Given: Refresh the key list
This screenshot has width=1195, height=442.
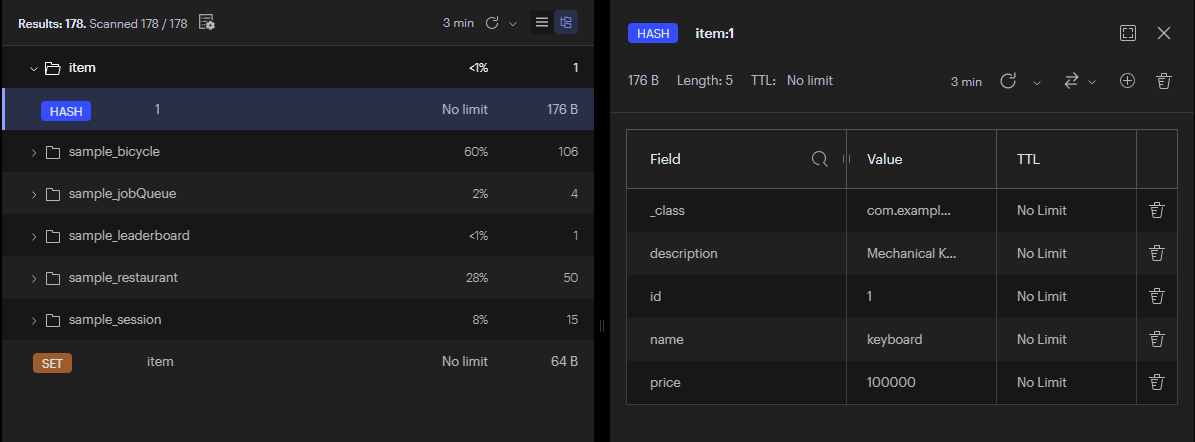Looking at the screenshot, I should point(492,23).
